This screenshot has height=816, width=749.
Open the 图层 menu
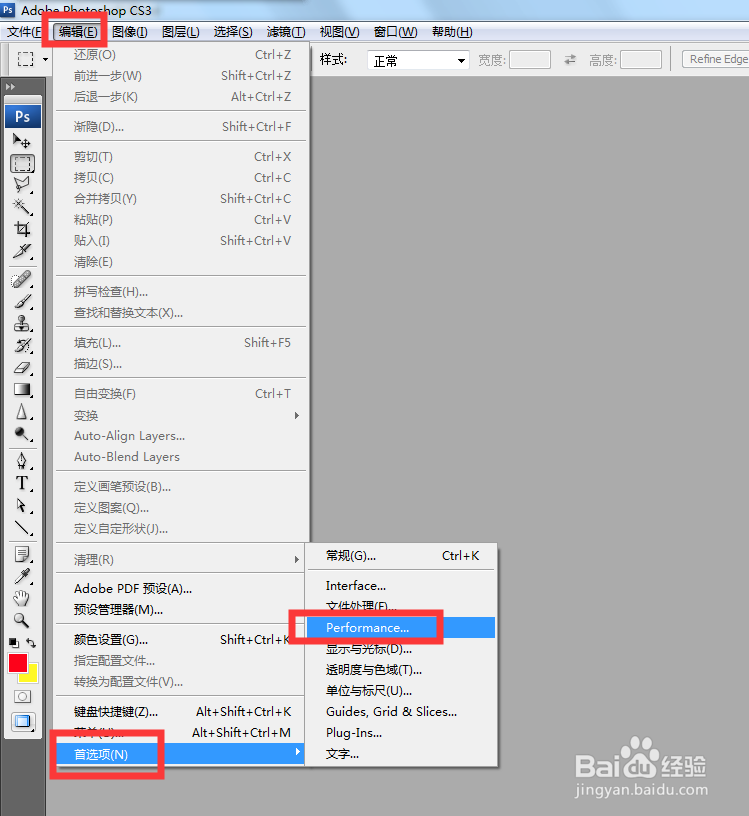181,32
